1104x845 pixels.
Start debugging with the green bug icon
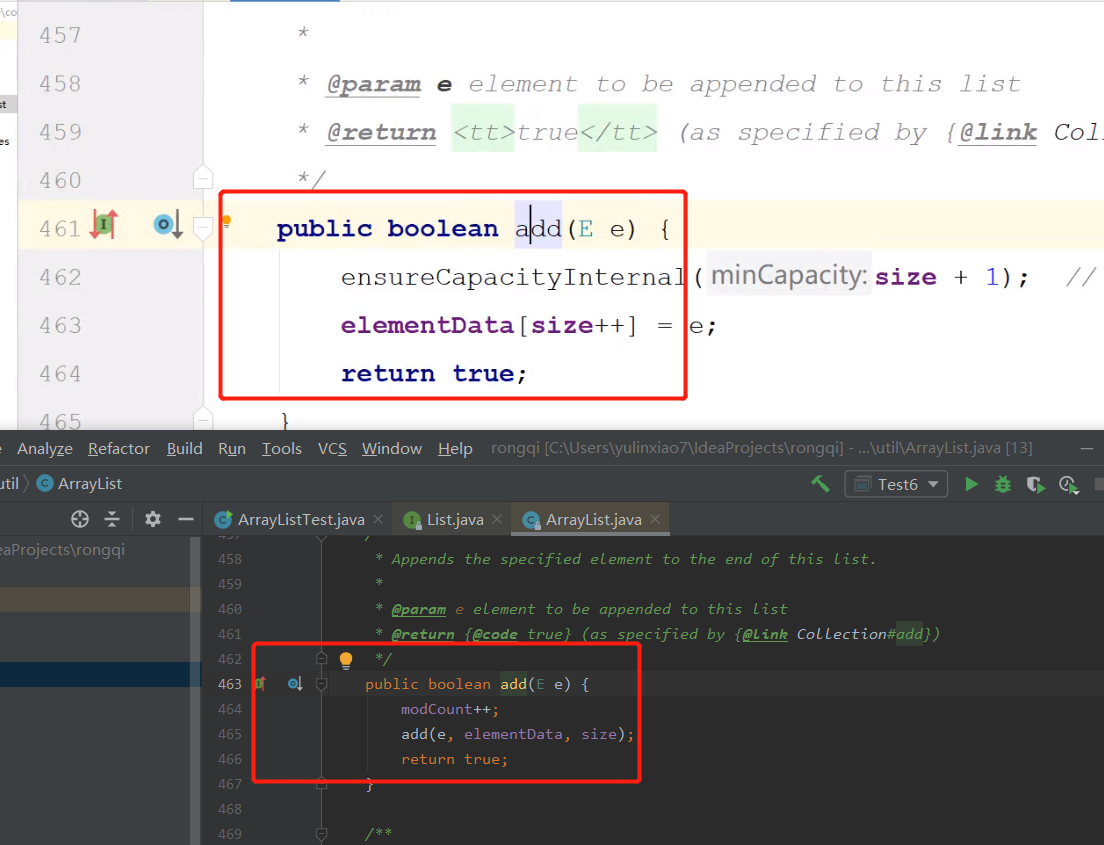click(x=1003, y=484)
